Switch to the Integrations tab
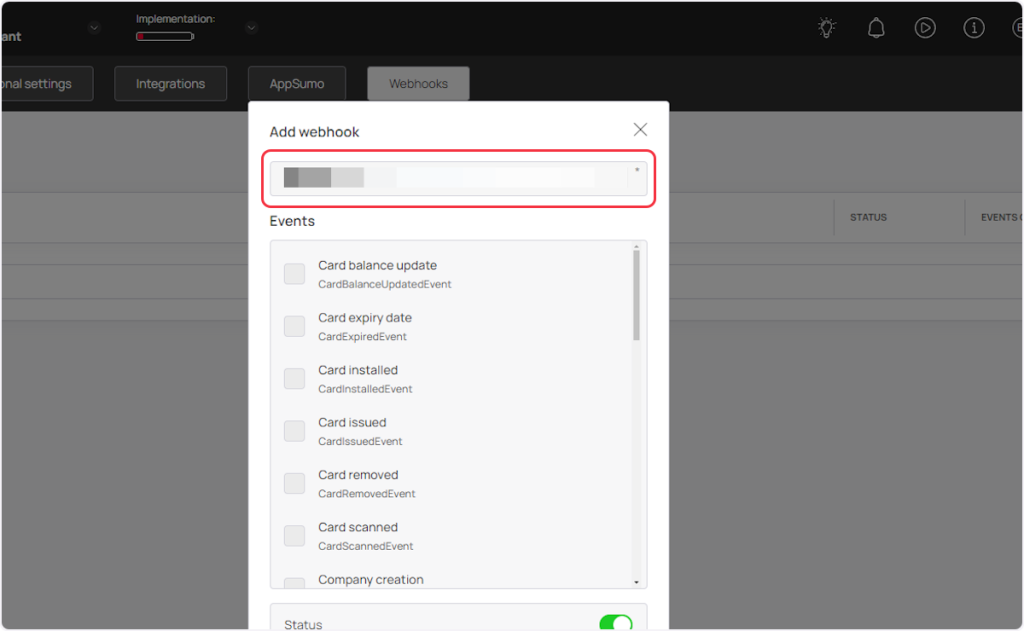The image size is (1024, 631). [x=170, y=84]
